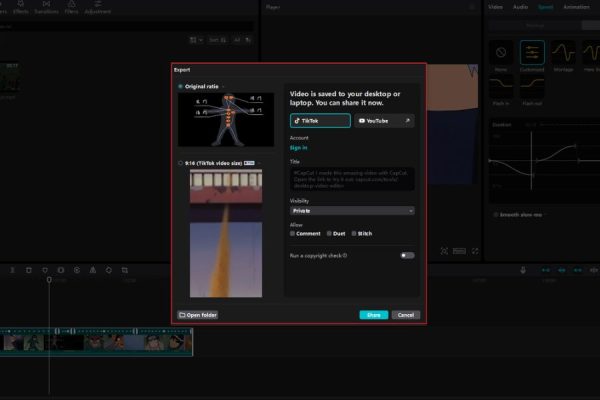Select the Customized speed curve icon

(x=533, y=52)
